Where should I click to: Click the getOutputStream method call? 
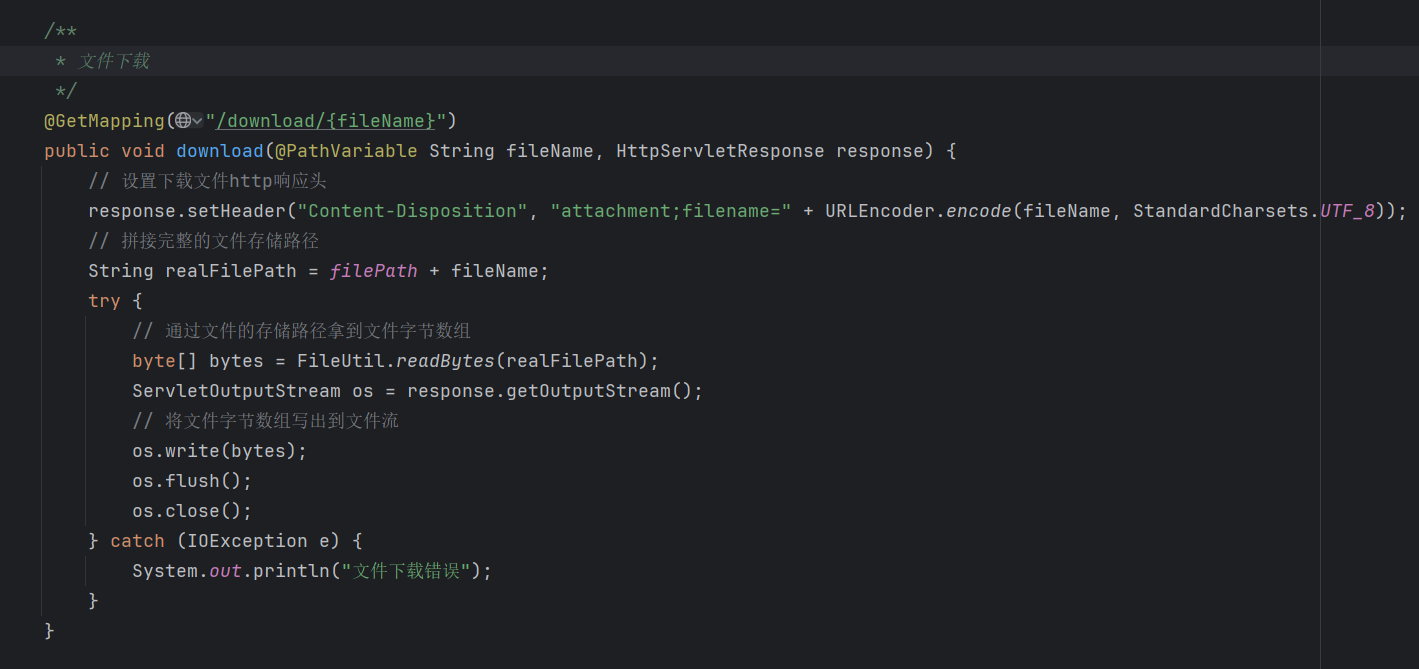click(x=588, y=391)
